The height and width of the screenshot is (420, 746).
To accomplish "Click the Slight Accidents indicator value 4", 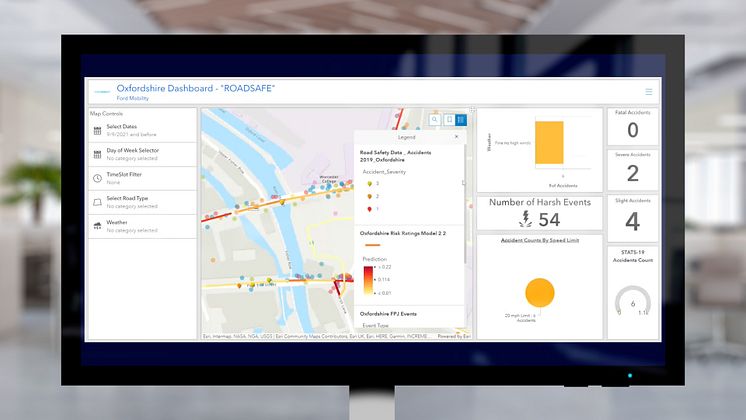I will (632, 221).
